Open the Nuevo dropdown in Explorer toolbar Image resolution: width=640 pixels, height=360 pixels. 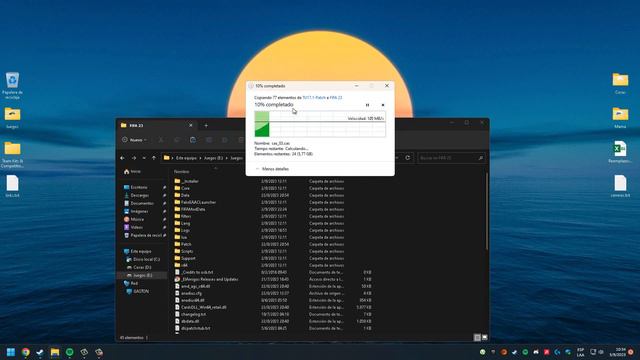coord(134,140)
